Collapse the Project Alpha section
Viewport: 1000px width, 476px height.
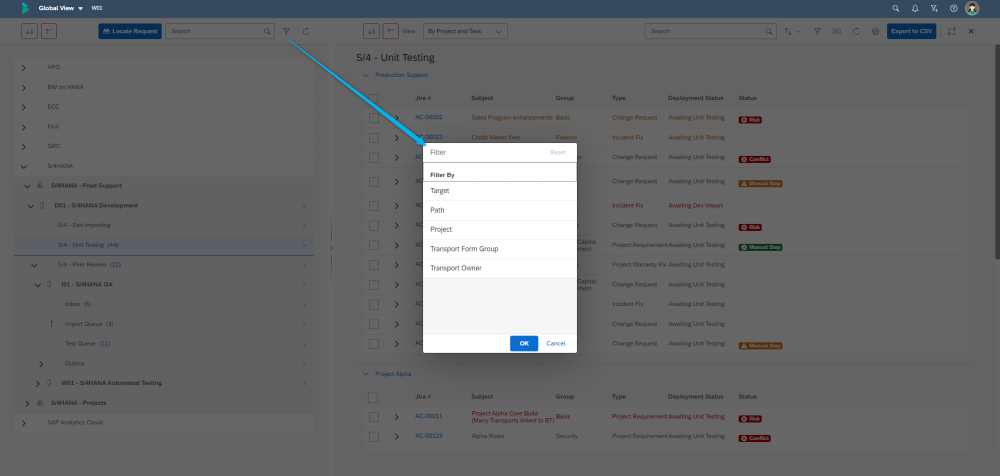(365, 374)
